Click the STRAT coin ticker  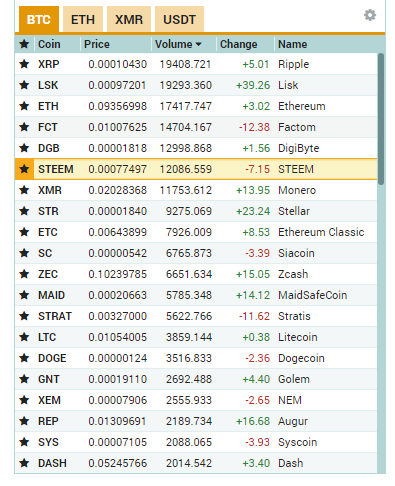[55, 316]
